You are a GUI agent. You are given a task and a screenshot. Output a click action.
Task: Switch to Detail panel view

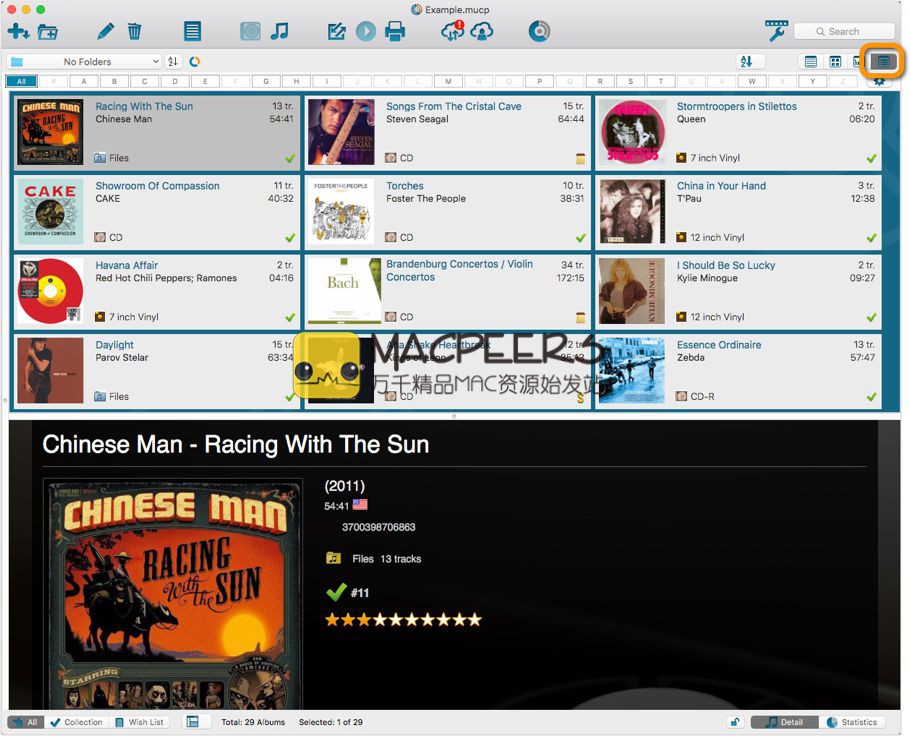pos(785,722)
